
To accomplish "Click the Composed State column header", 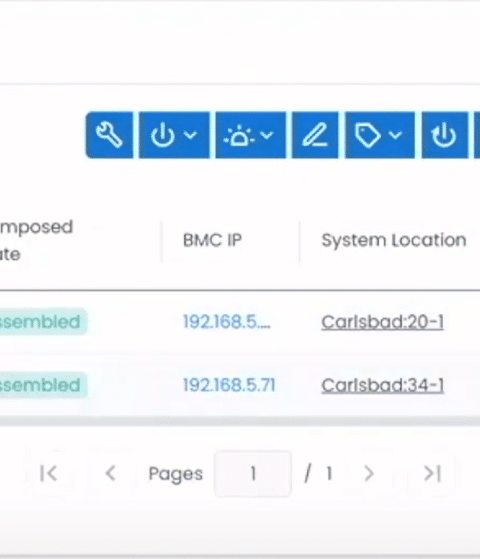I will tap(36, 240).
